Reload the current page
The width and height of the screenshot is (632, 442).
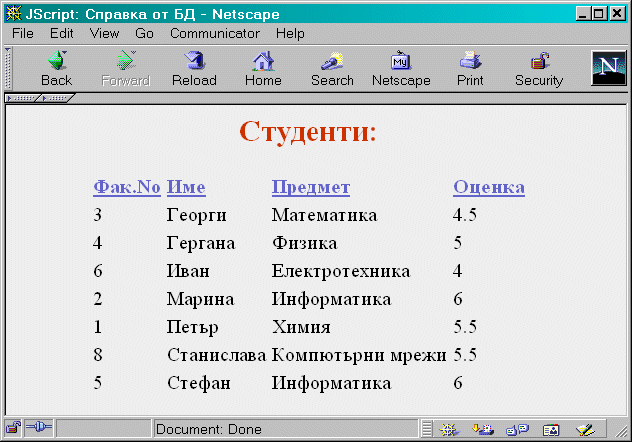[x=194, y=69]
